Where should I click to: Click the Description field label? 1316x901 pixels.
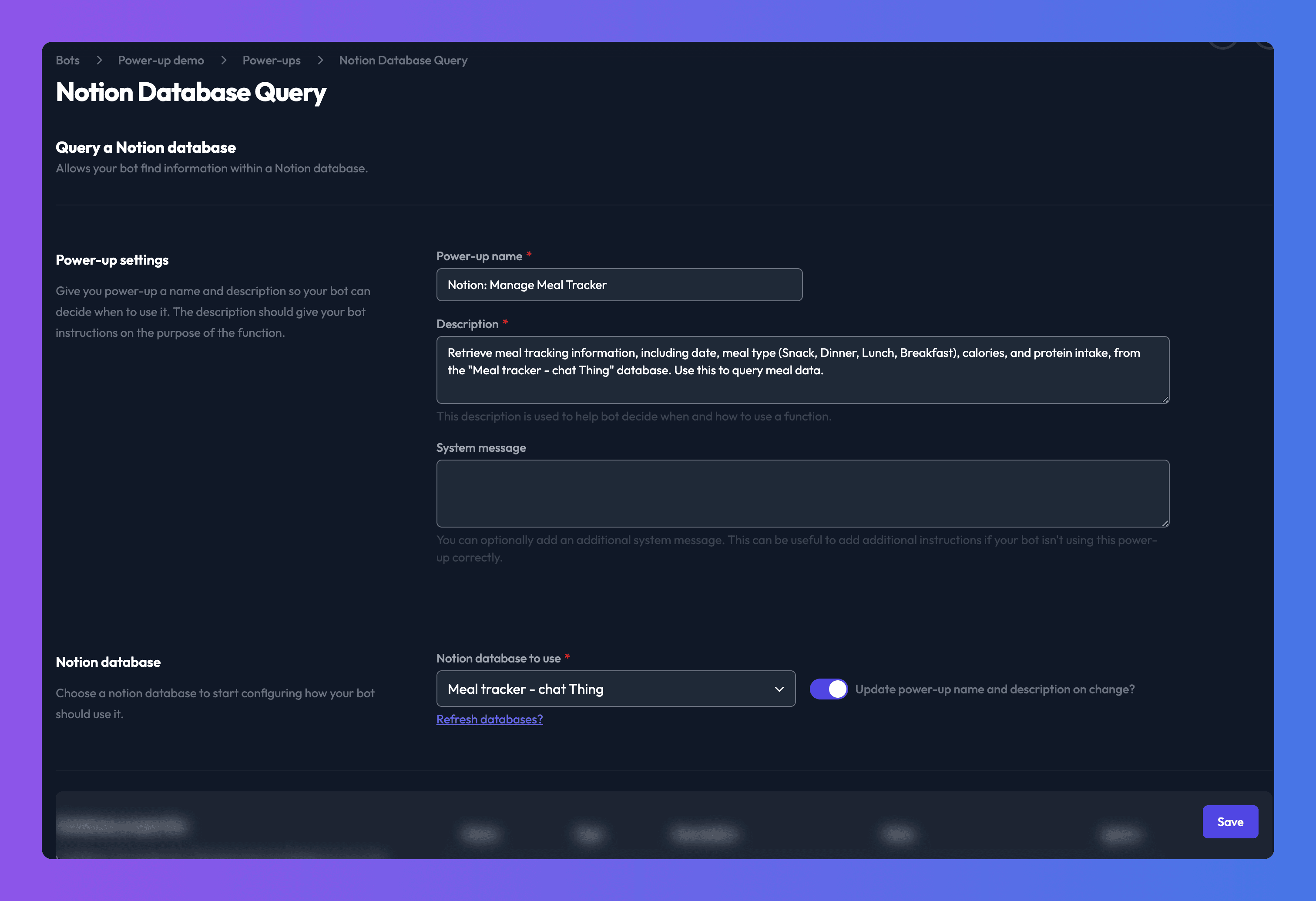(x=467, y=325)
